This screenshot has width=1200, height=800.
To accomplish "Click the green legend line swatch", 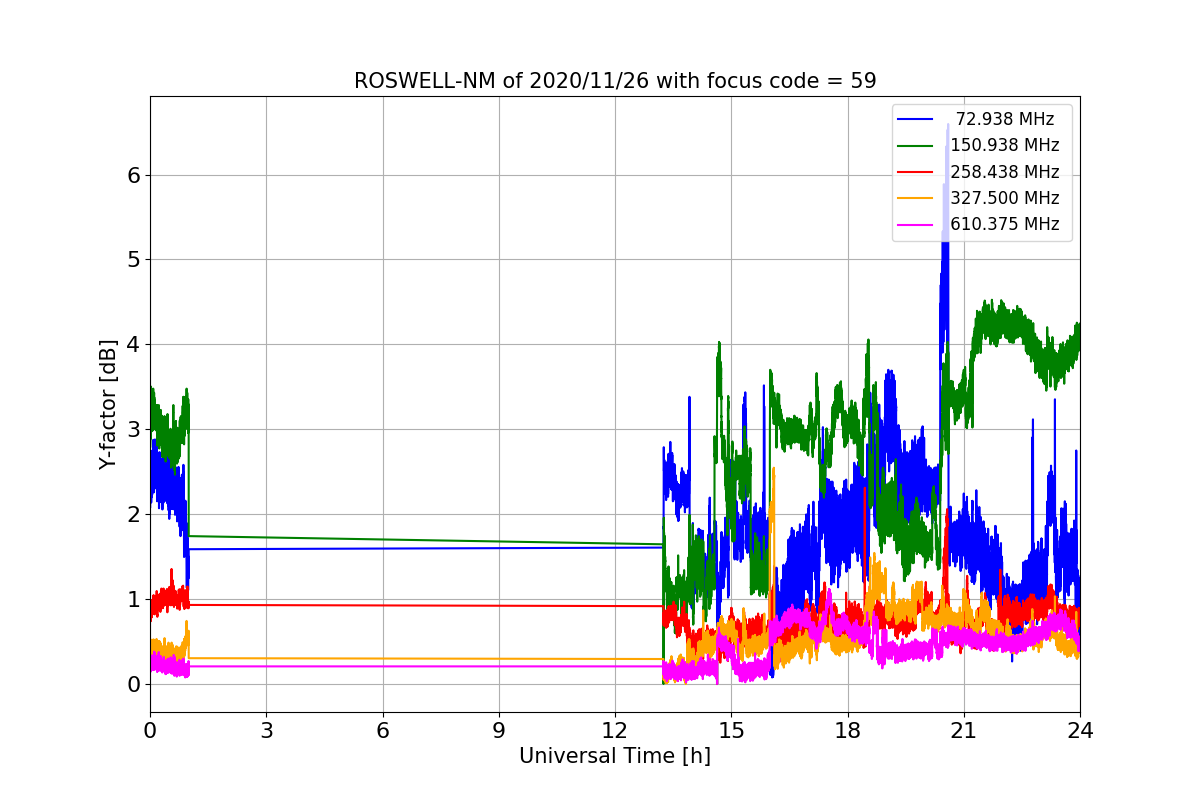I will coord(916,146).
